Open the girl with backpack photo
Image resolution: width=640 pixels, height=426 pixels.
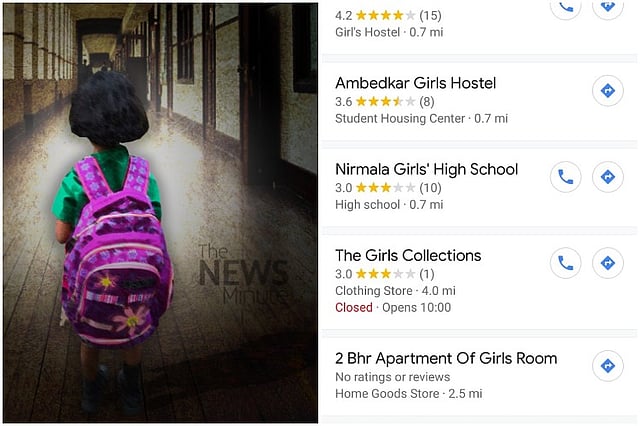click(x=160, y=213)
